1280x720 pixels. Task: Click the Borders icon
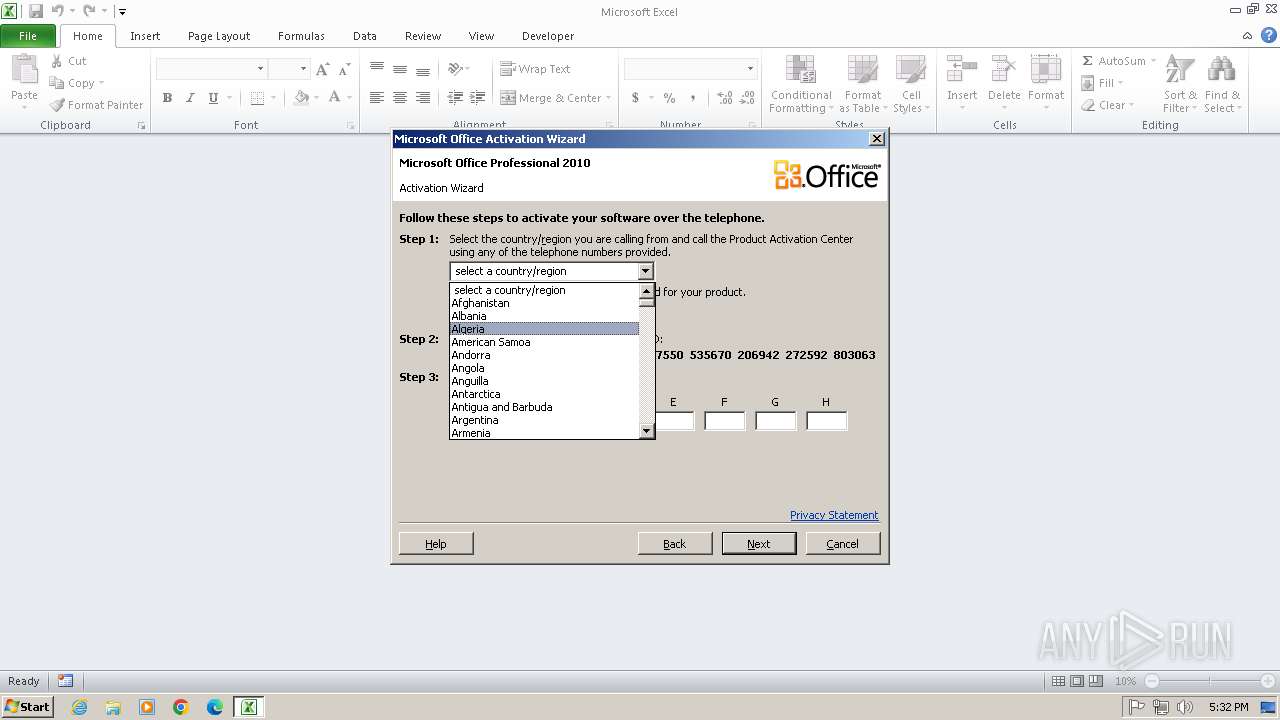pos(257,98)
